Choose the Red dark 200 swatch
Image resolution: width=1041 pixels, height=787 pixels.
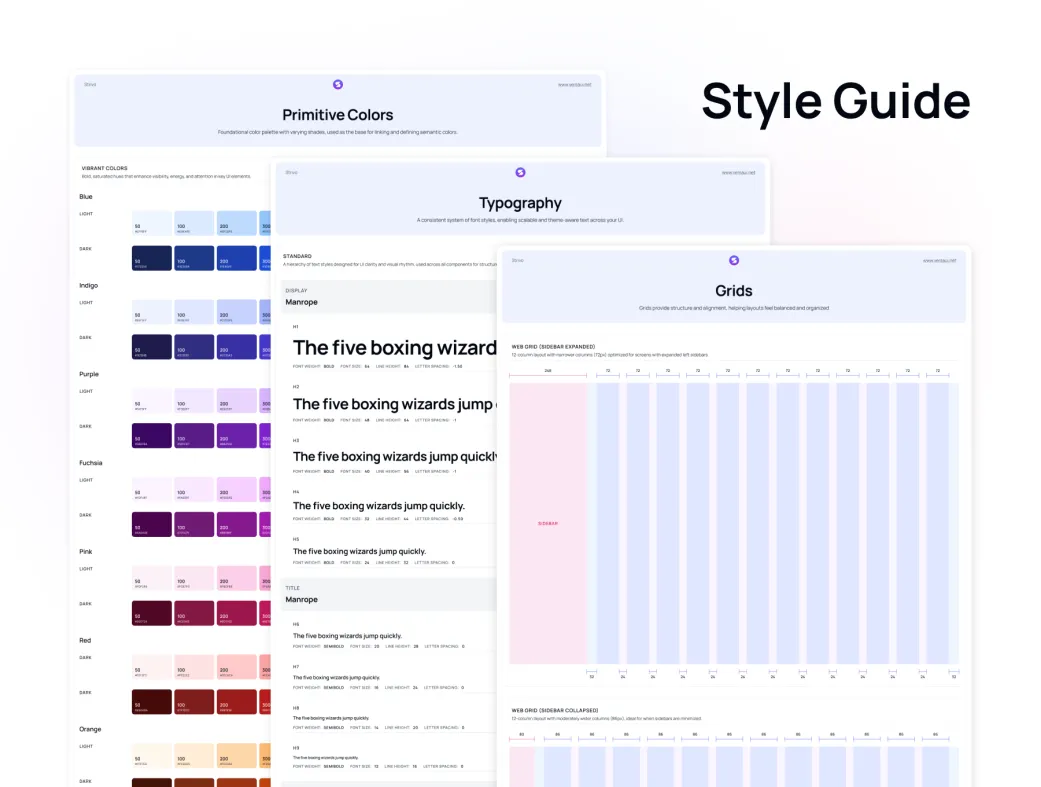coord(237,701)
